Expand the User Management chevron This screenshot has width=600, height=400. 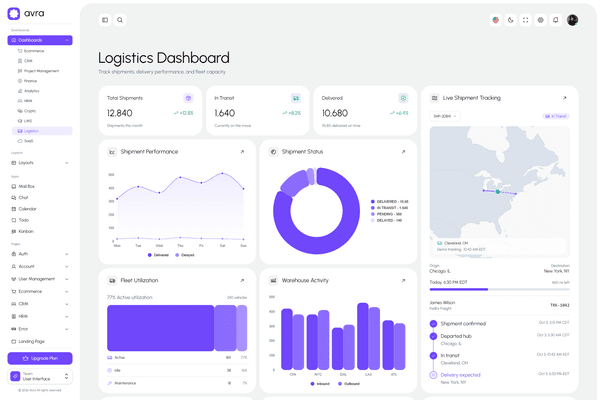[67, 279]
